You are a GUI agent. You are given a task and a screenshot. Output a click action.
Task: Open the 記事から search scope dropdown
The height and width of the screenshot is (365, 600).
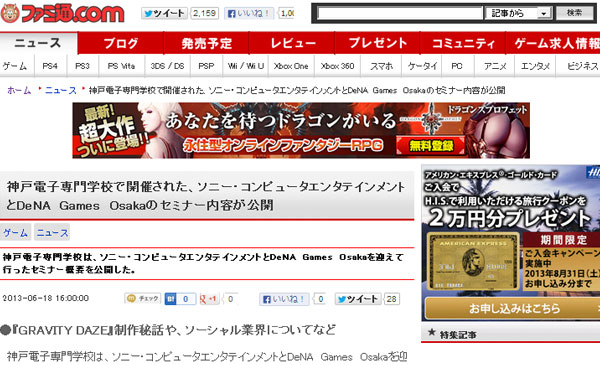click(x=518, y=13)
